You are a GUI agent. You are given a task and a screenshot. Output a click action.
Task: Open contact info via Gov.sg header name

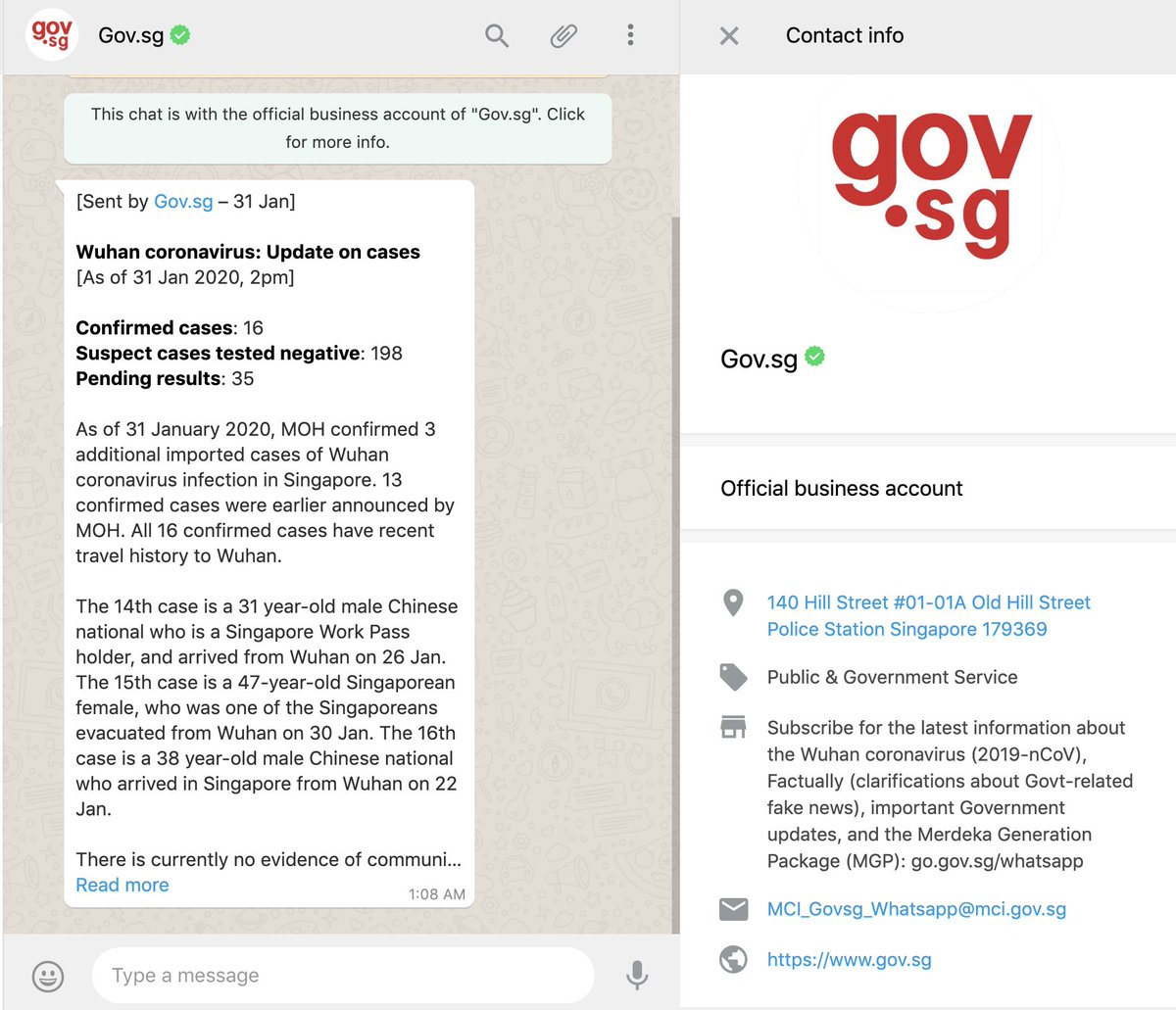[130, 36]
